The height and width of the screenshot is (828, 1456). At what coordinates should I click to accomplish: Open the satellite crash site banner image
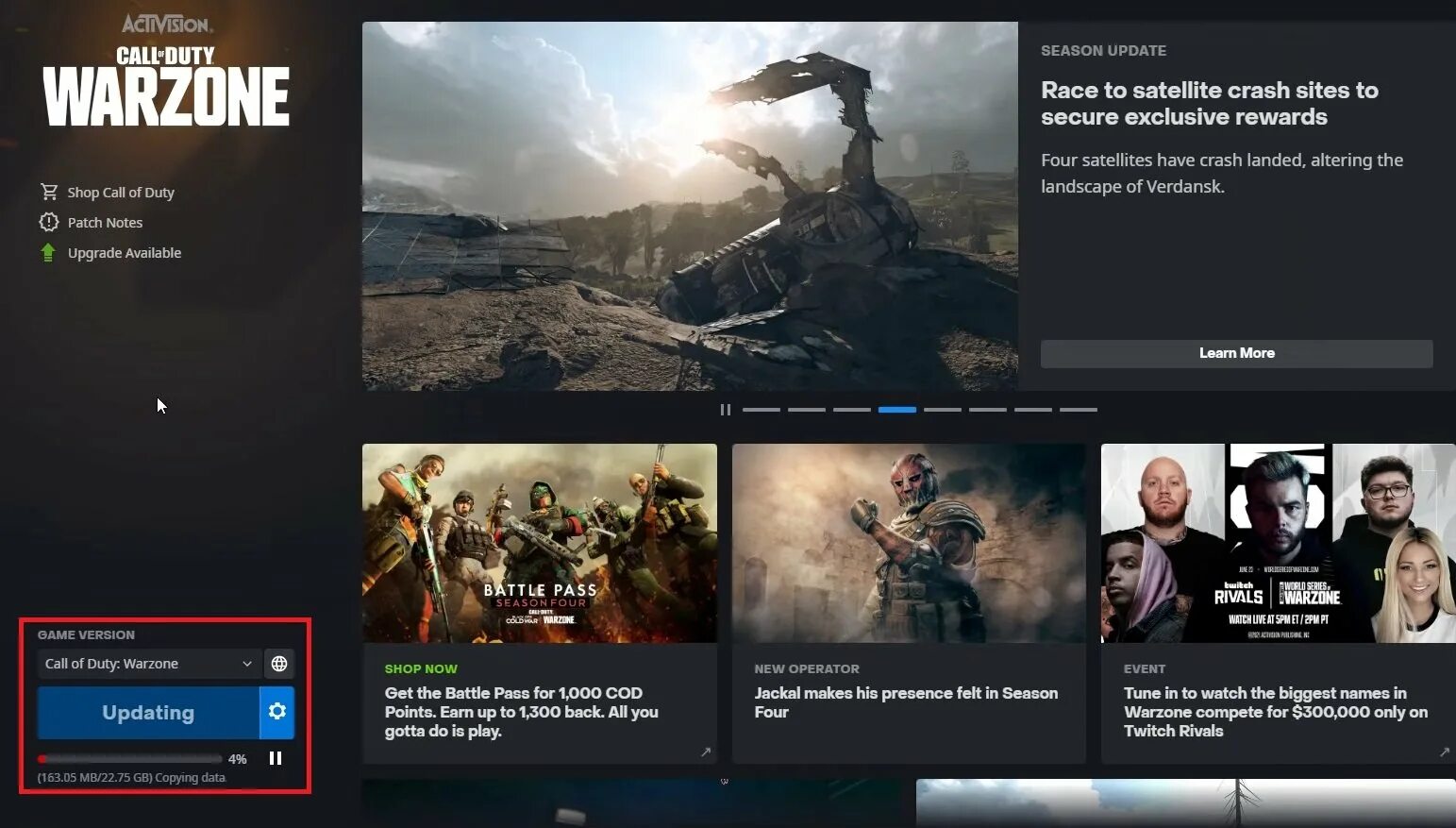tap(690, 206)
